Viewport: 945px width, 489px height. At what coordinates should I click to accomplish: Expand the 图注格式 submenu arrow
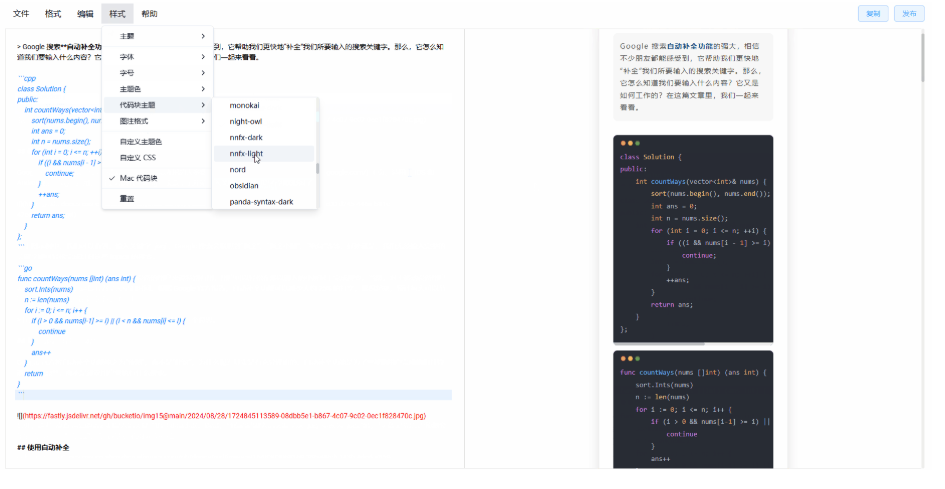point(203,121)
